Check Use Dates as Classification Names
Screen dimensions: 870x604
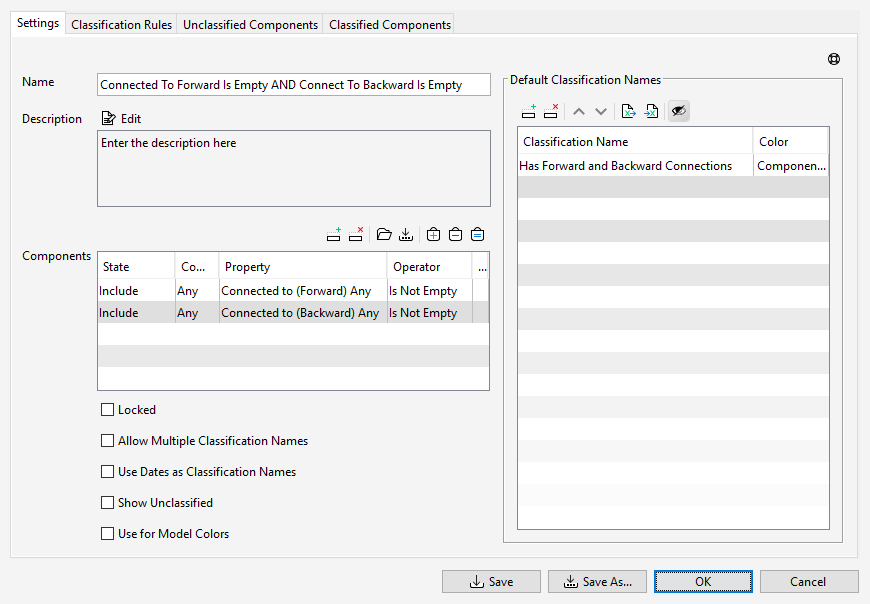click(x=107, y=472)
